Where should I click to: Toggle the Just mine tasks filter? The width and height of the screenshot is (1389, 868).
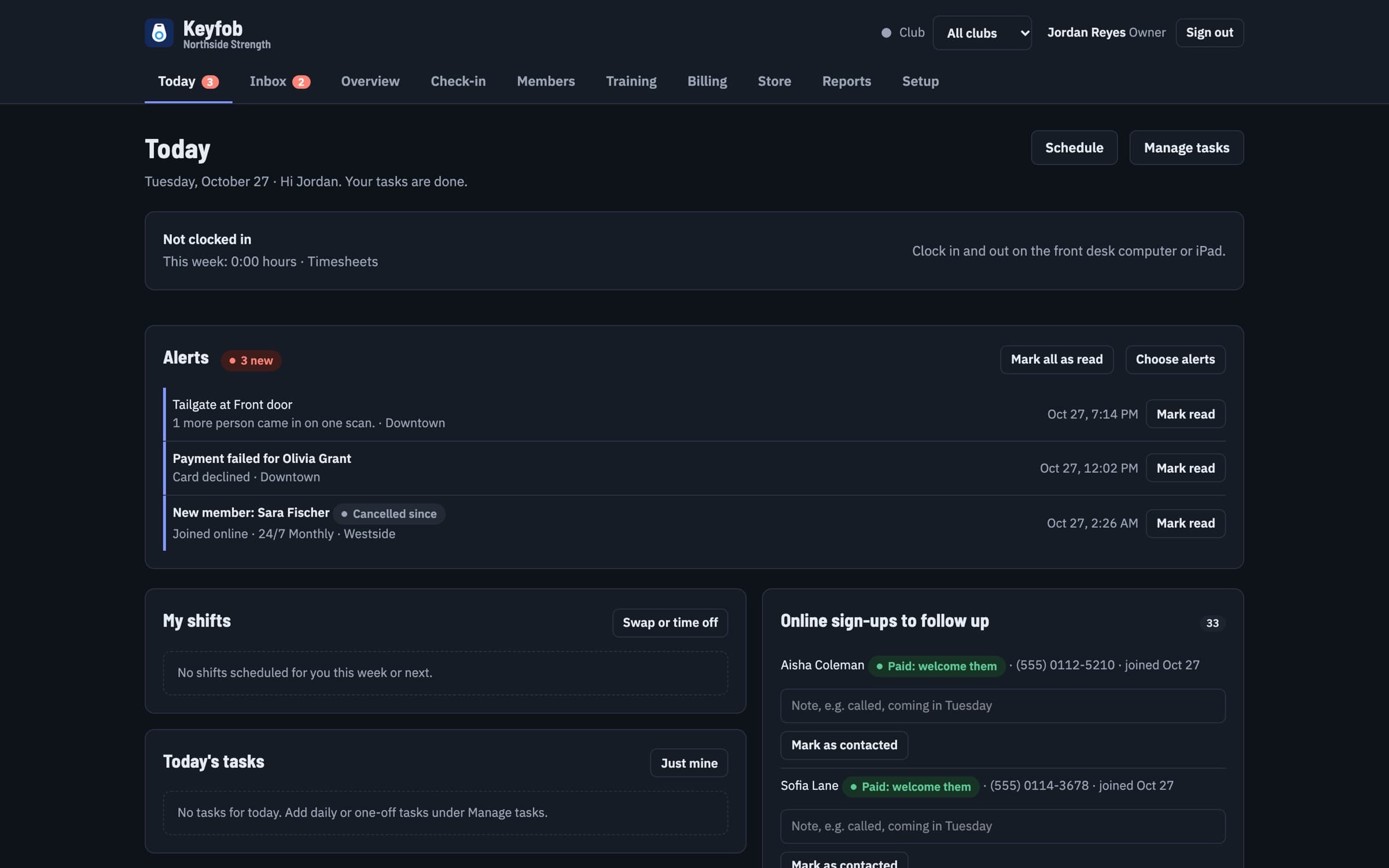(689, 763)
